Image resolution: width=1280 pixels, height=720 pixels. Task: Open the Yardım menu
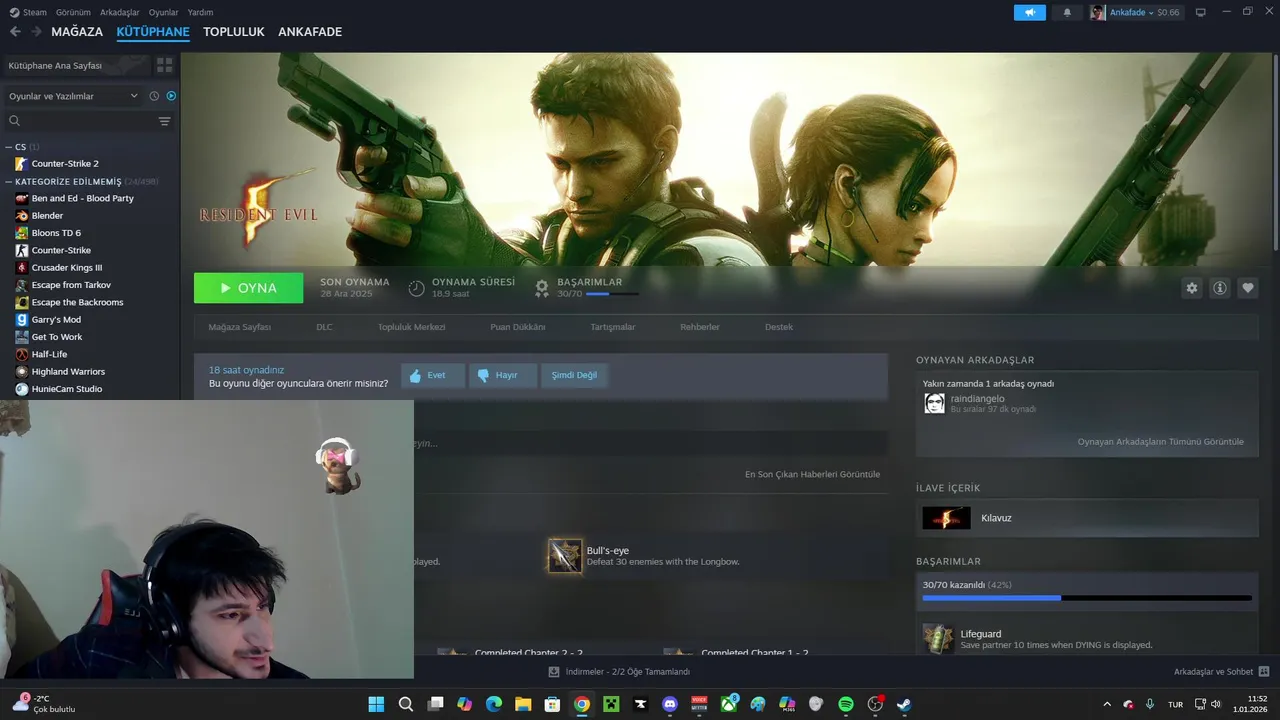200,12
